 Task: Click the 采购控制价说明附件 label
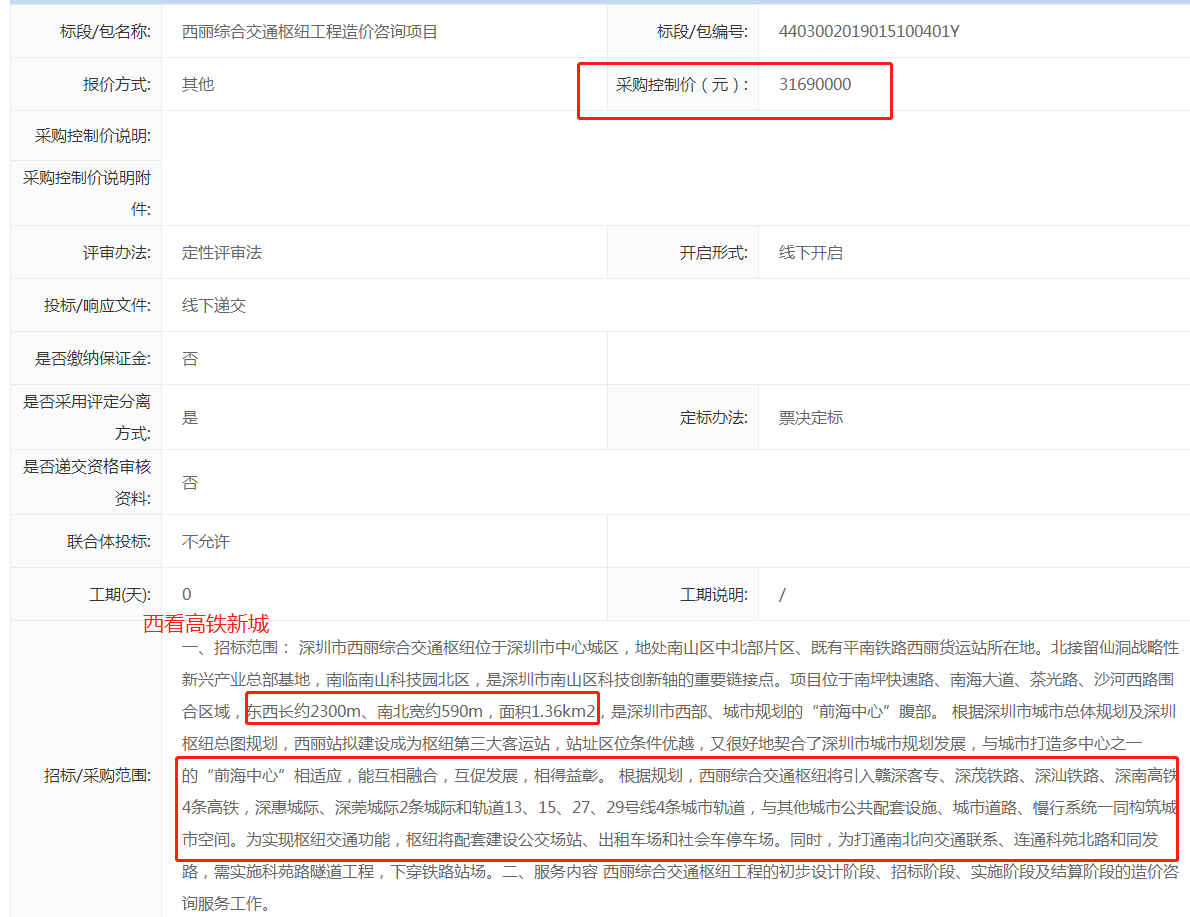(x=87, y=193)
